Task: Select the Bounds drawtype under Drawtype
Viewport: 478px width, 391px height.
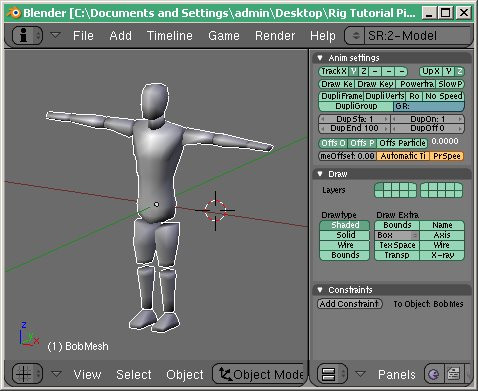Action: coord(345,255)
